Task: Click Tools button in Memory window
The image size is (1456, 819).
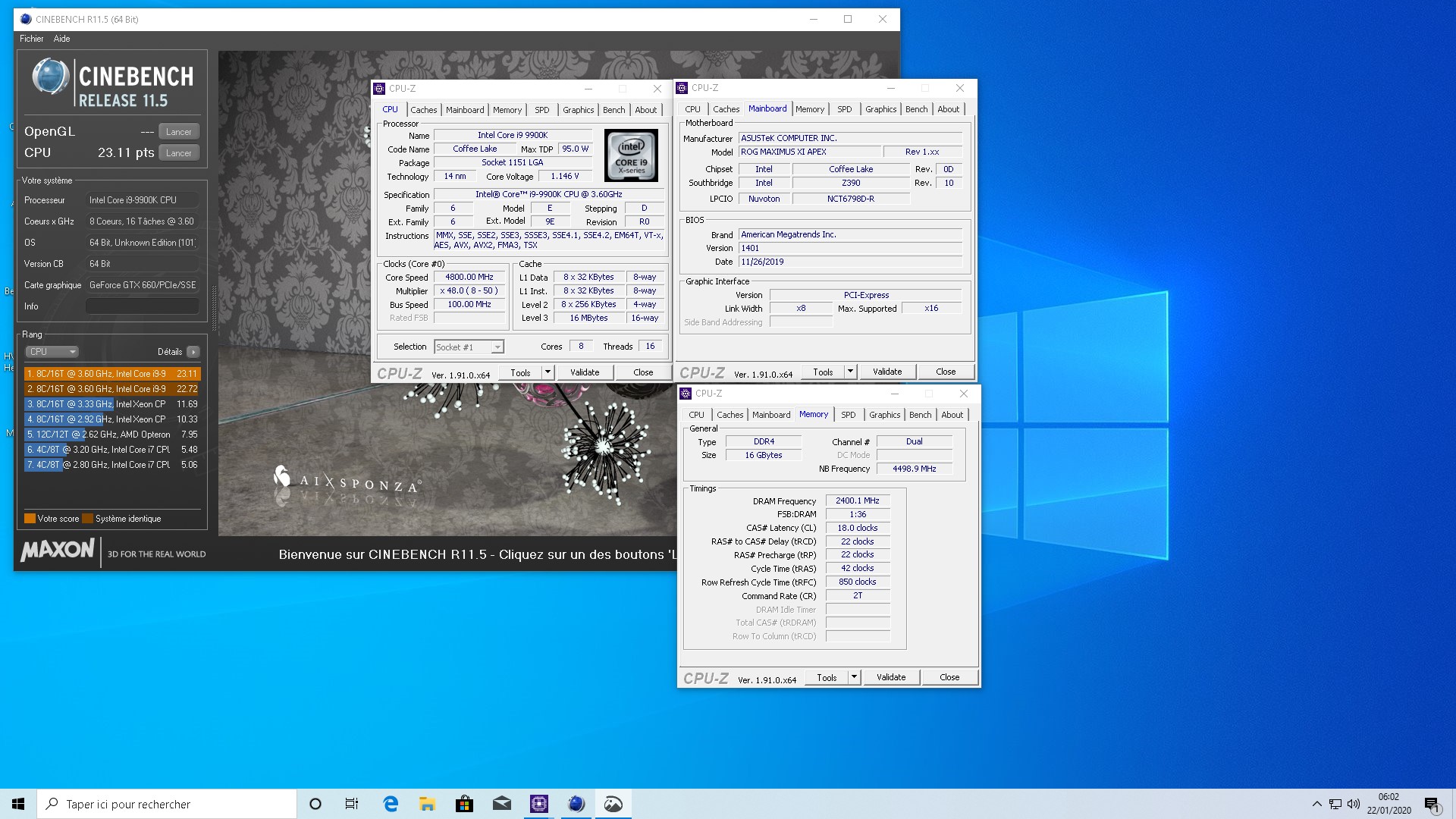Action: pos(827,677)
